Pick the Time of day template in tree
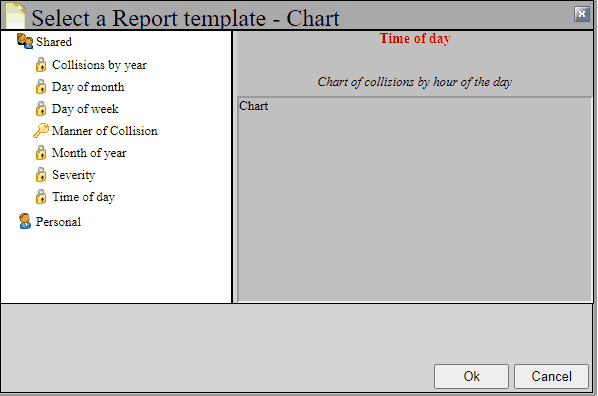 point(83,197)
